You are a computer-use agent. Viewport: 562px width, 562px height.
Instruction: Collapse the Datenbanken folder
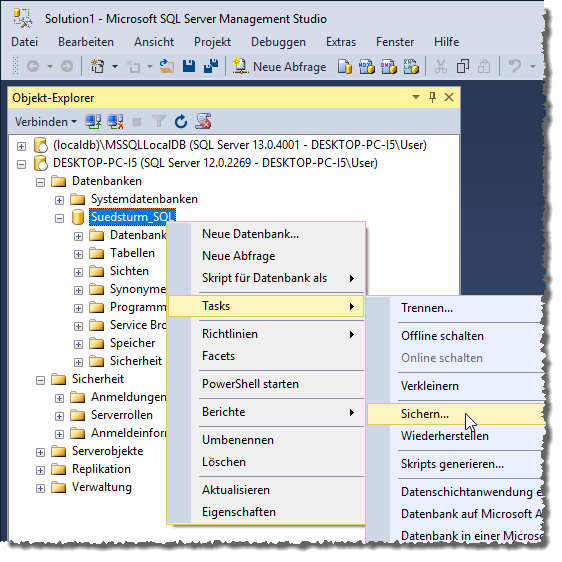coord(41,182)
